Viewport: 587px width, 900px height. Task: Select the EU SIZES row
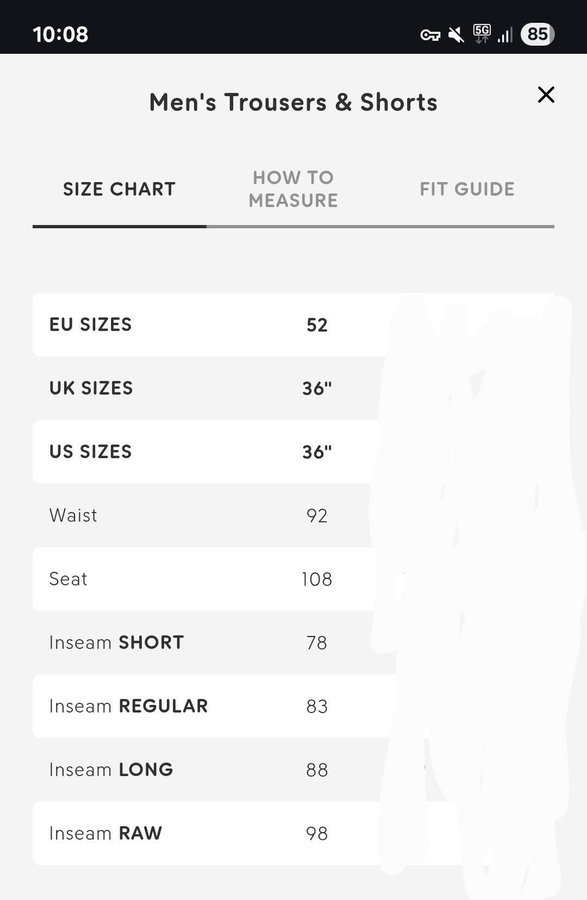click(x=293, y=325)
